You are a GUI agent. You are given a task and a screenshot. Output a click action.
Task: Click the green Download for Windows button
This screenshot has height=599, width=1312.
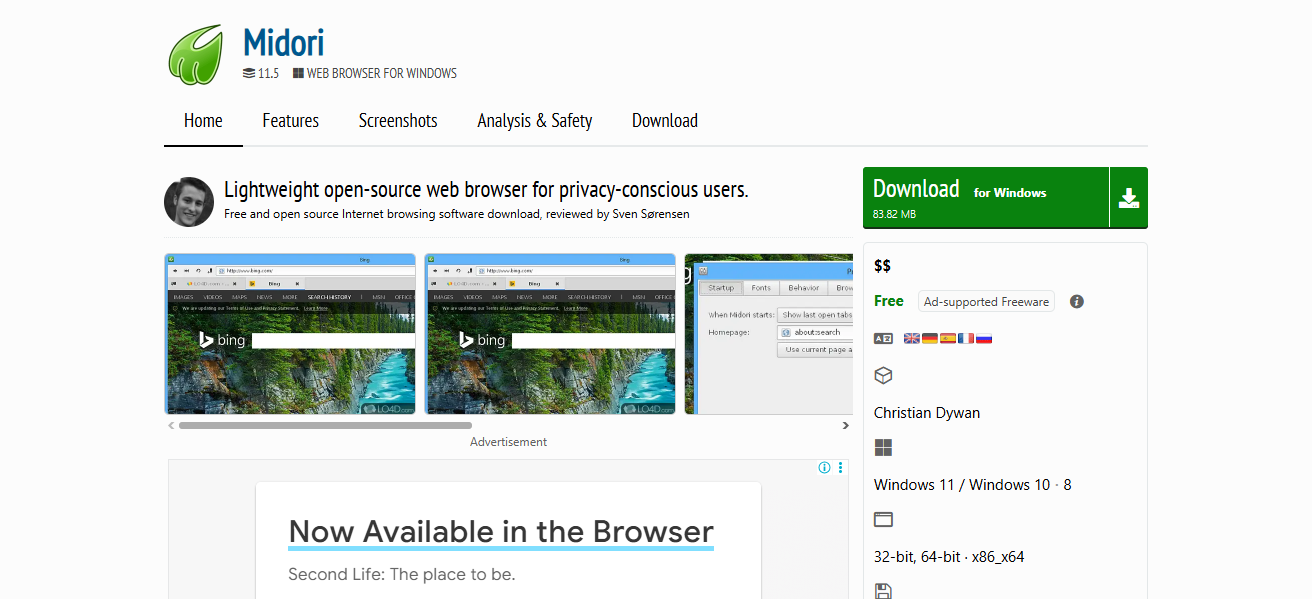click(1005, 198)
